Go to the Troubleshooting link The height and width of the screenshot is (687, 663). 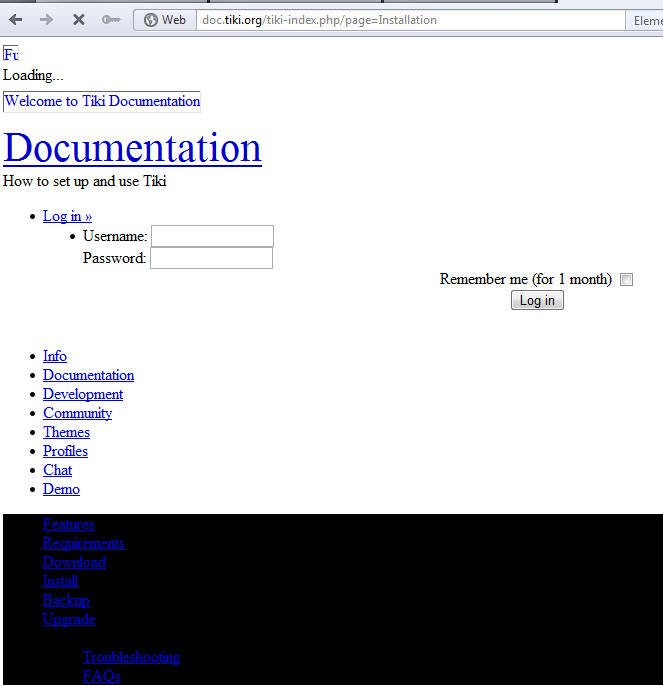pyautogui.click(x=131, y=657)
